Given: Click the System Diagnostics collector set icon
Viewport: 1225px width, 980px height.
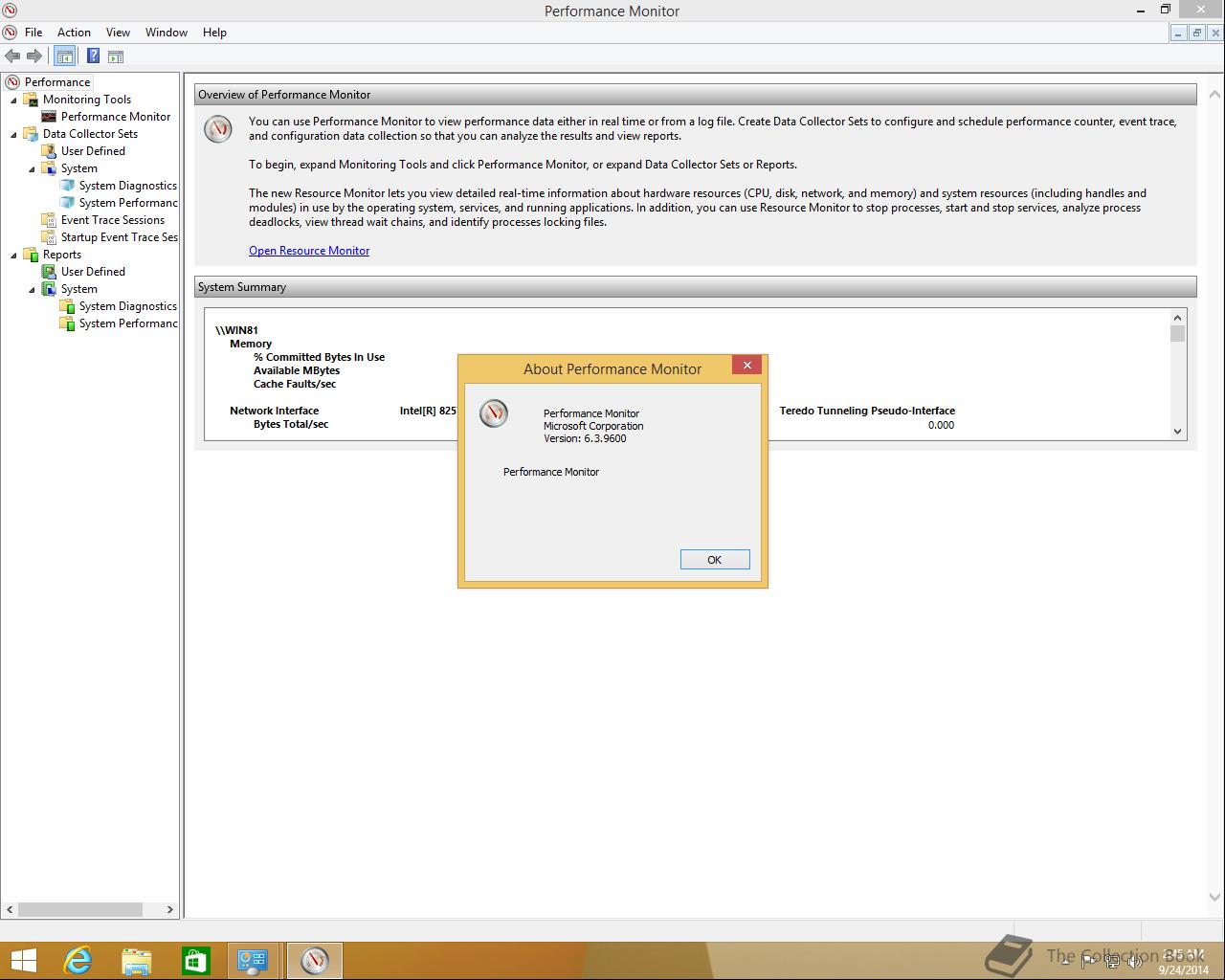Looking at the screenshot, I should pos(67,186).
